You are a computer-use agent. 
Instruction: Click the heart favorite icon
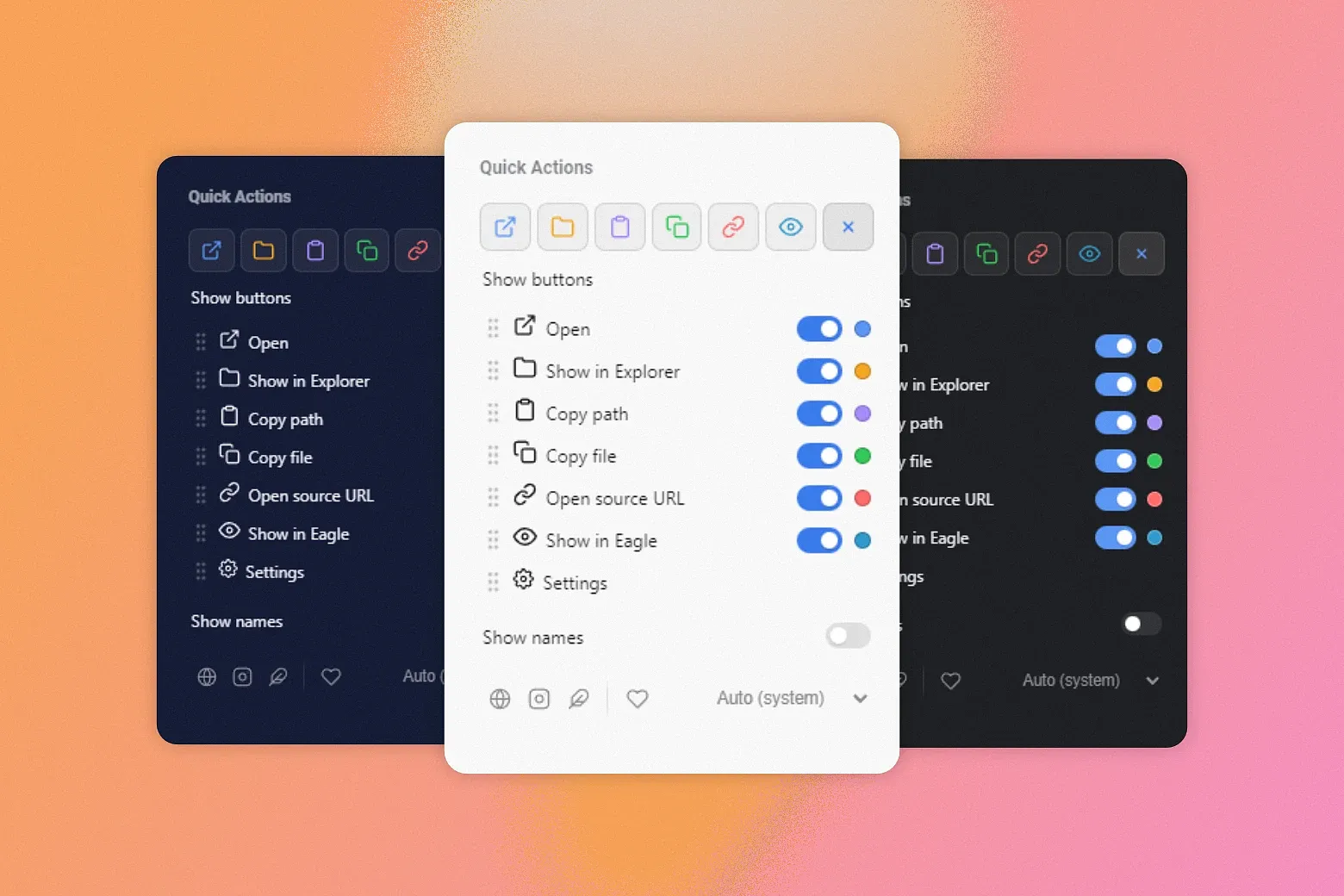point(638,698)
